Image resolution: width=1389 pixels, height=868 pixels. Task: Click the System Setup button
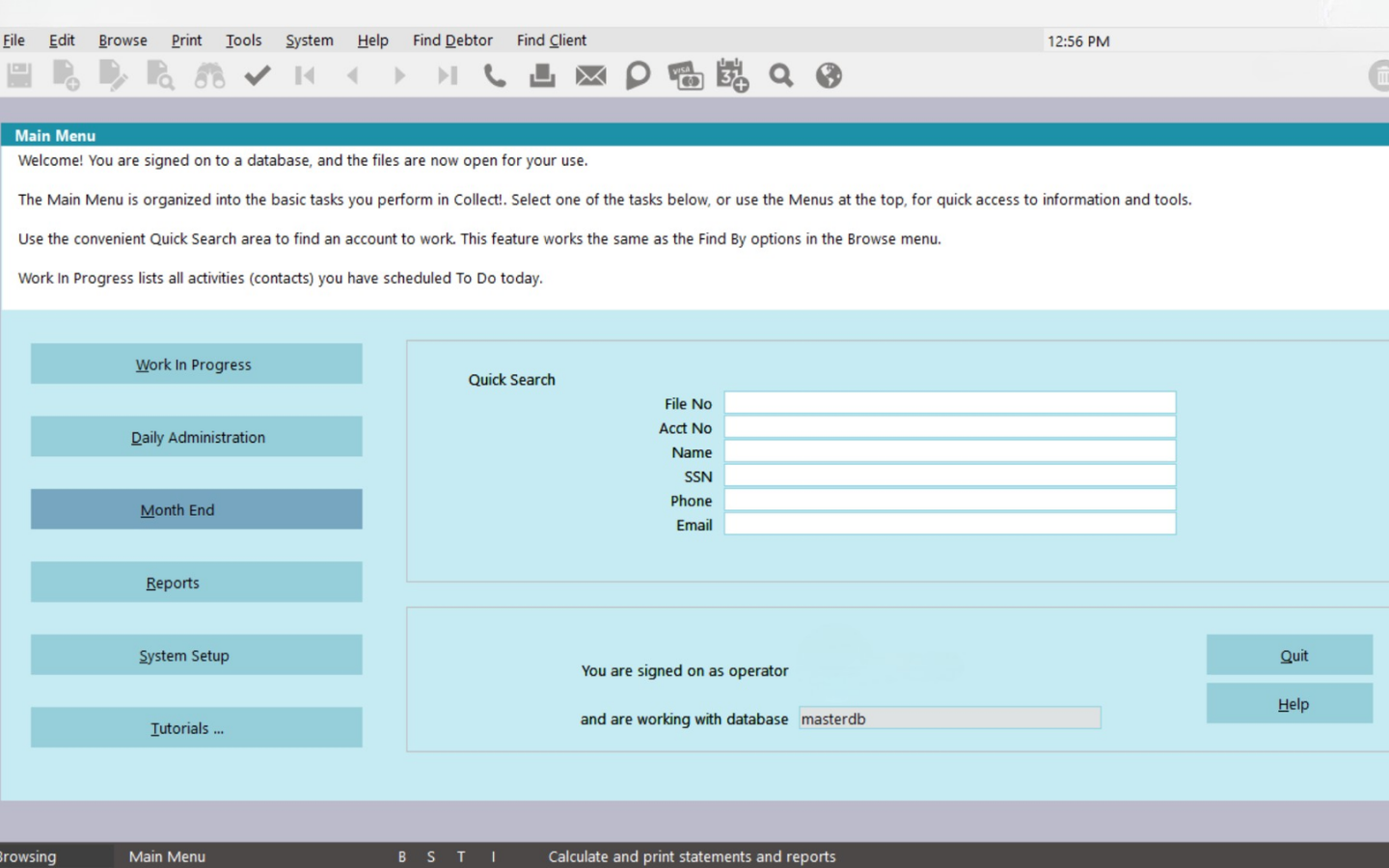[197, 656]
